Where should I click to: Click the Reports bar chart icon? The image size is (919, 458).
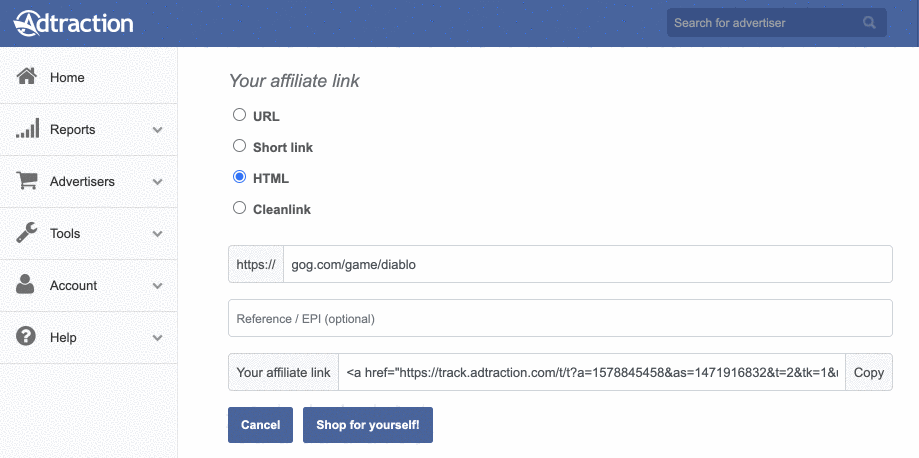(28, 128)
